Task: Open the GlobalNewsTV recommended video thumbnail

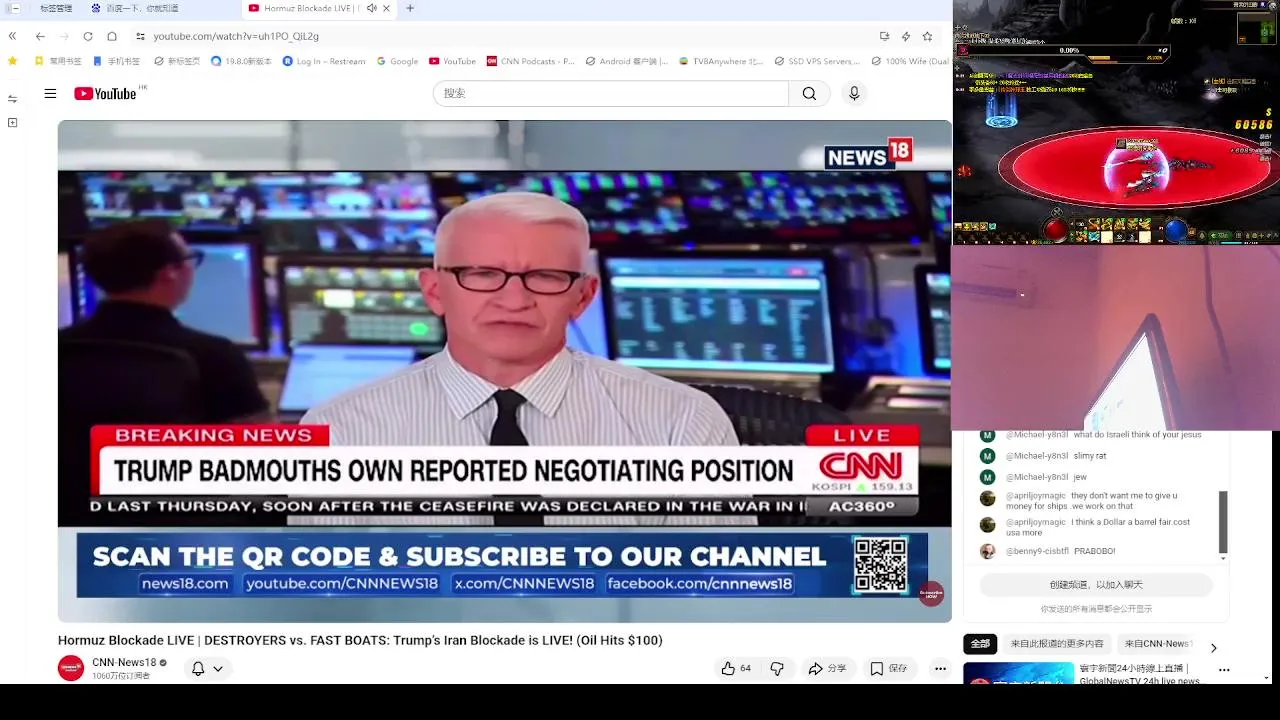Action: [1018, 673]
